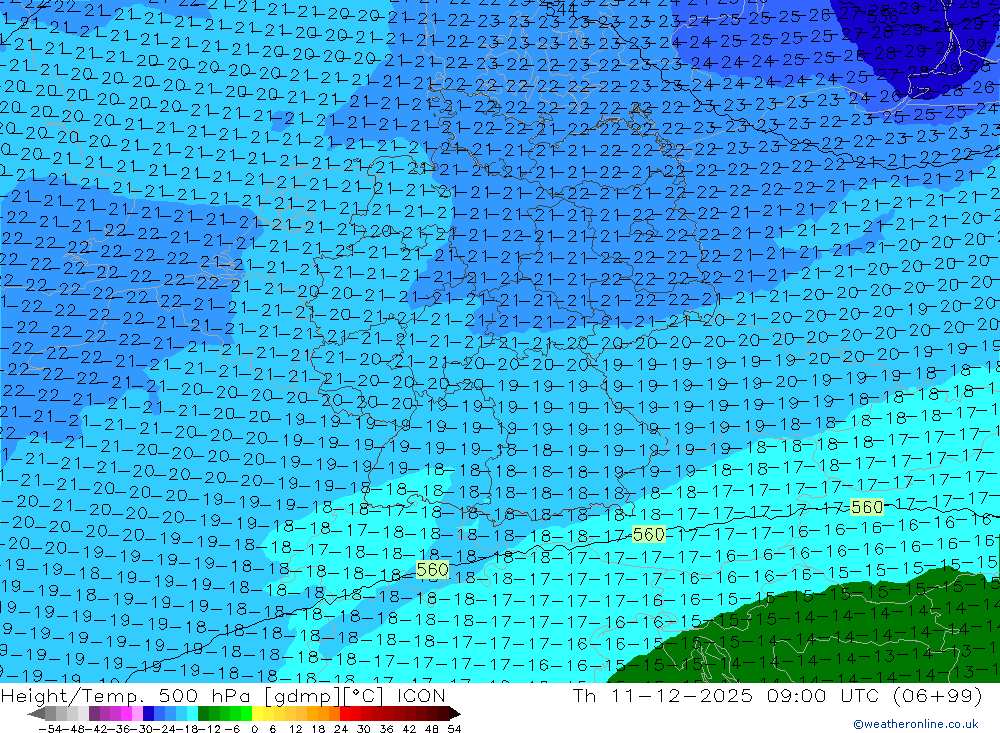
Task: Click the date 'Th 11-12-2025'
Action: (663, 695)
